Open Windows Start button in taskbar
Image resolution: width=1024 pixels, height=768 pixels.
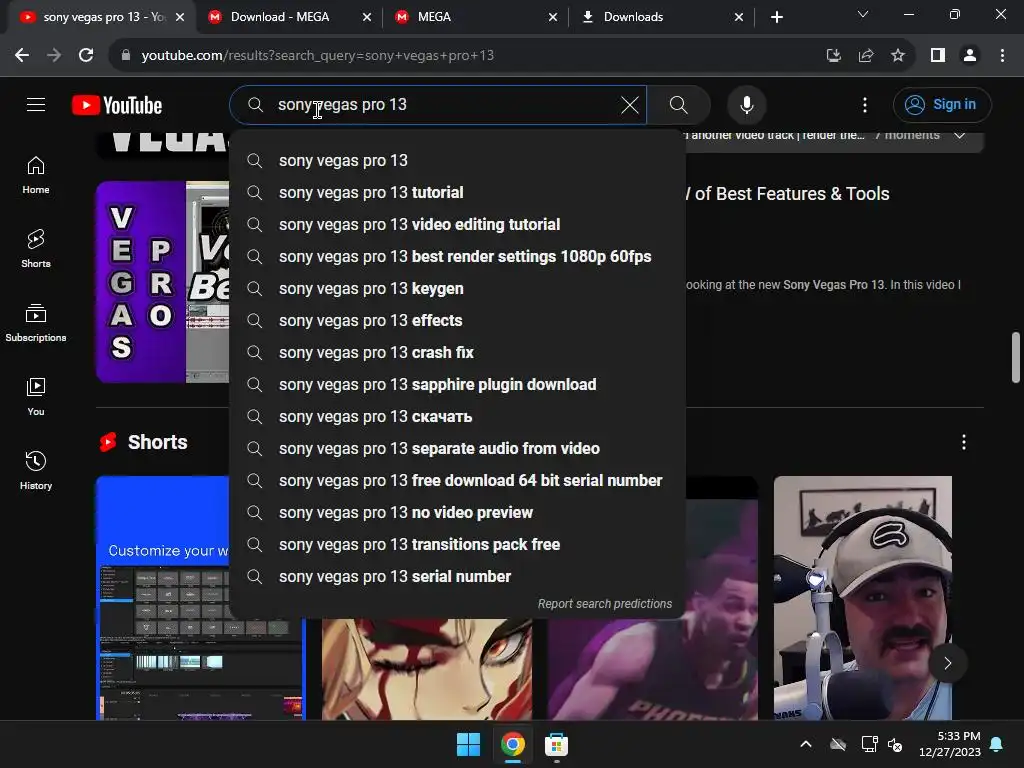(468, 744)
